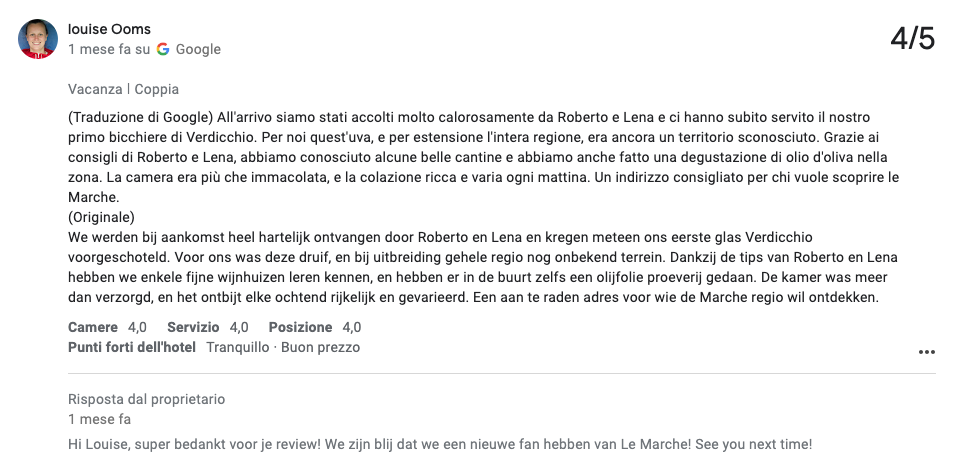This screenshot has width=977, height=469.
Task: Open the three-dot review options menu
Action: [x=927, y=352]
